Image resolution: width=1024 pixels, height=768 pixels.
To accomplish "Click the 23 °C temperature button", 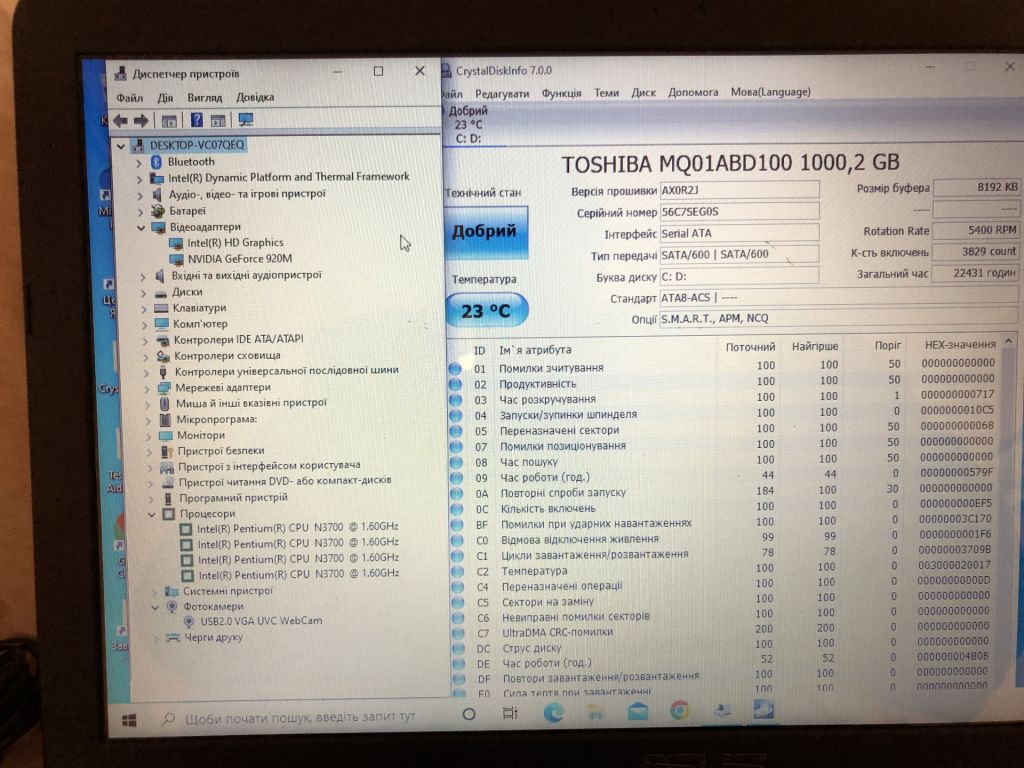I will click(487, 311).
